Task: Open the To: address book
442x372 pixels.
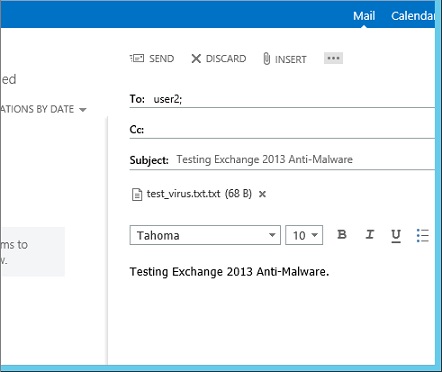Action: tap(137, 99)
